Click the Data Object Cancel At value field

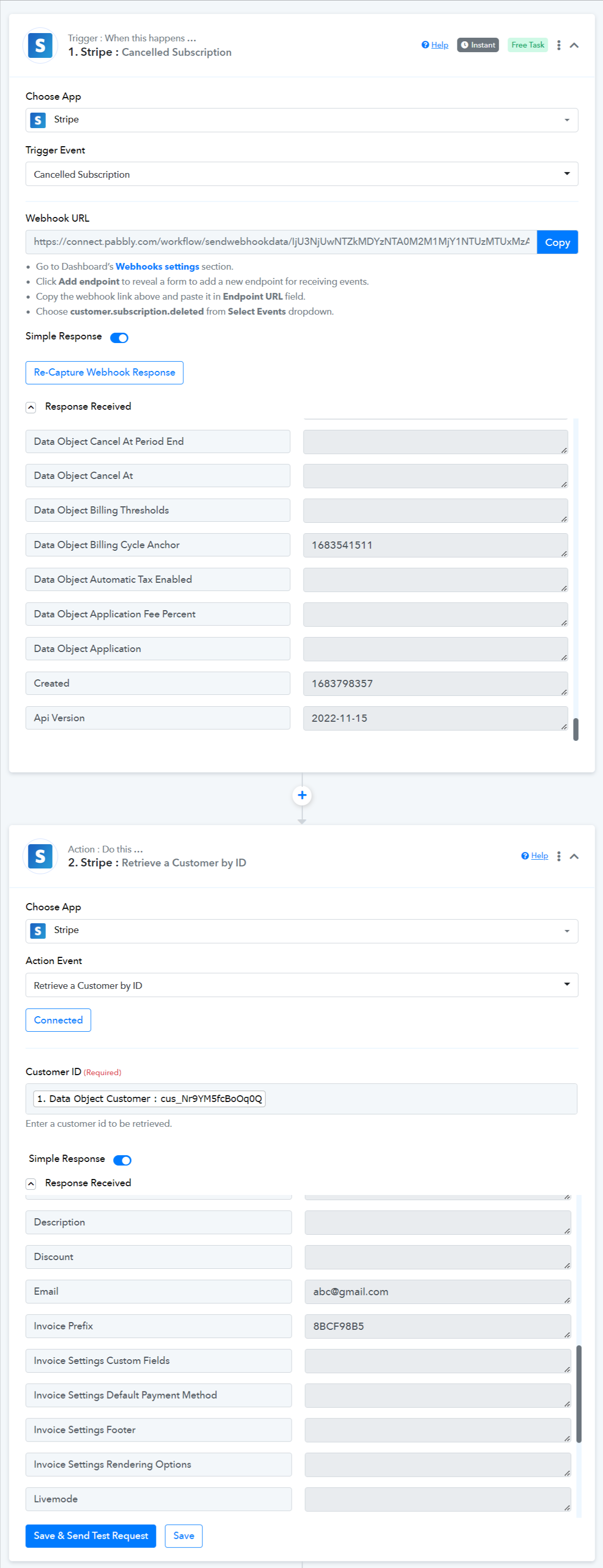[x=435, y=476]
